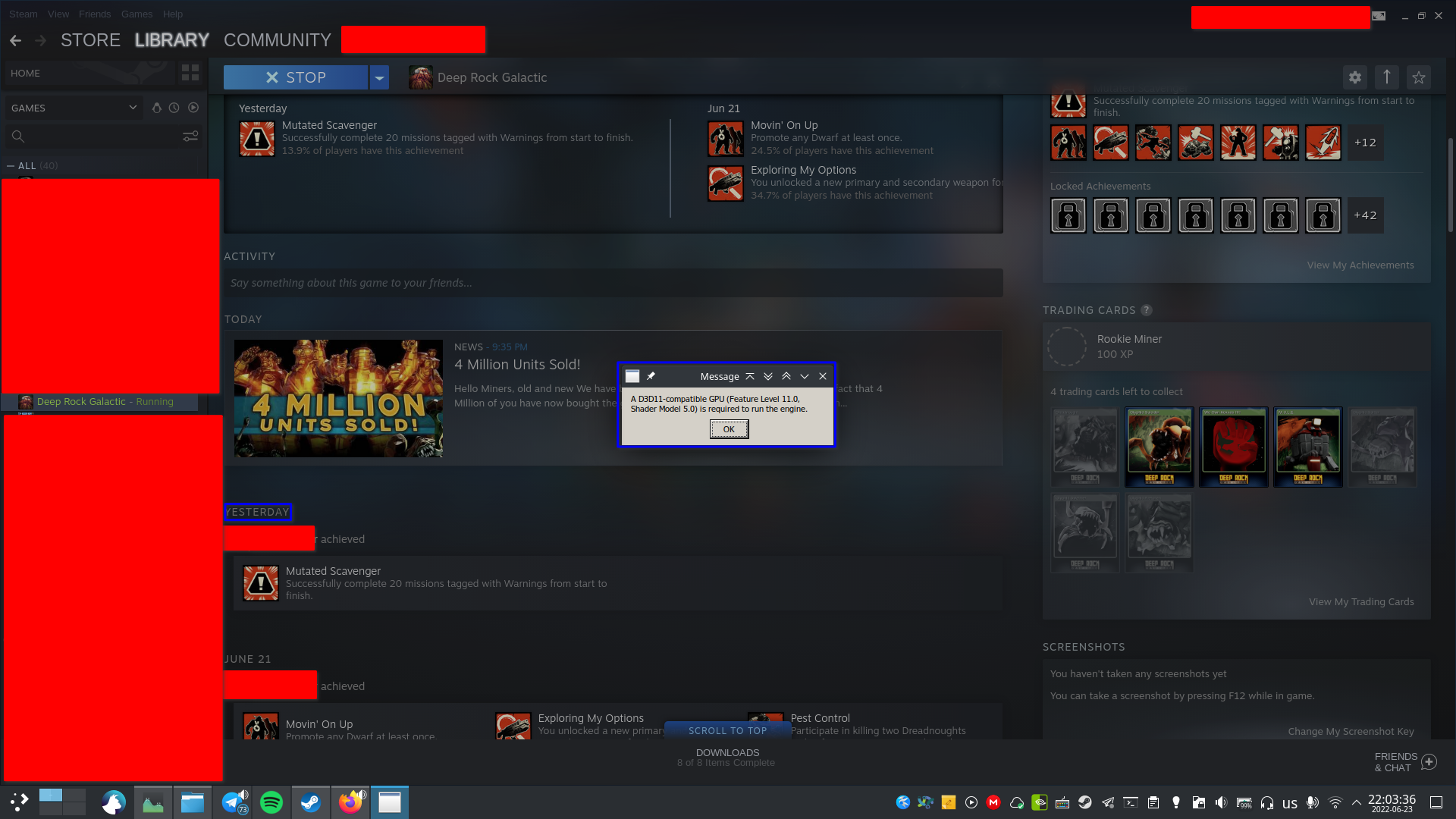Viewport: 1456px width, 819px height.
Task: Show only ready-to-play games icon
Action: coord(193,108)
